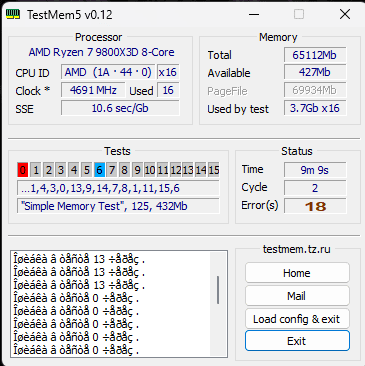Select test box 10
This screenshot has width=365, height=366.
click(x=150, y=170)
